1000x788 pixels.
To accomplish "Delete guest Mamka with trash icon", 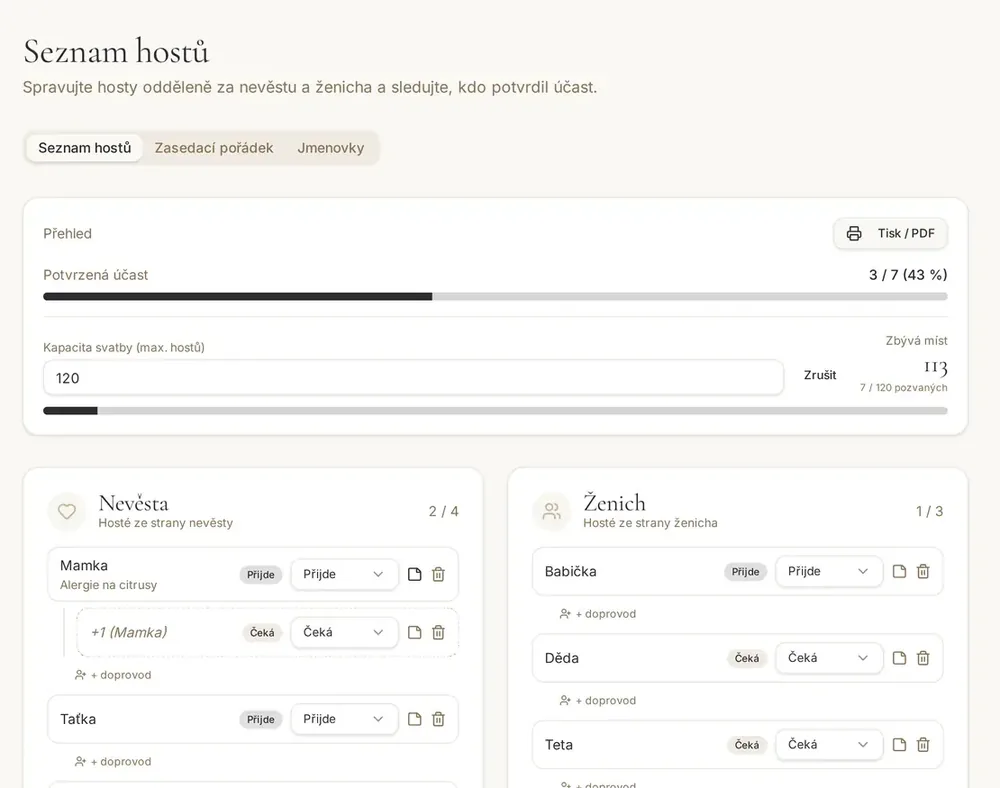I will click(438, 574).
